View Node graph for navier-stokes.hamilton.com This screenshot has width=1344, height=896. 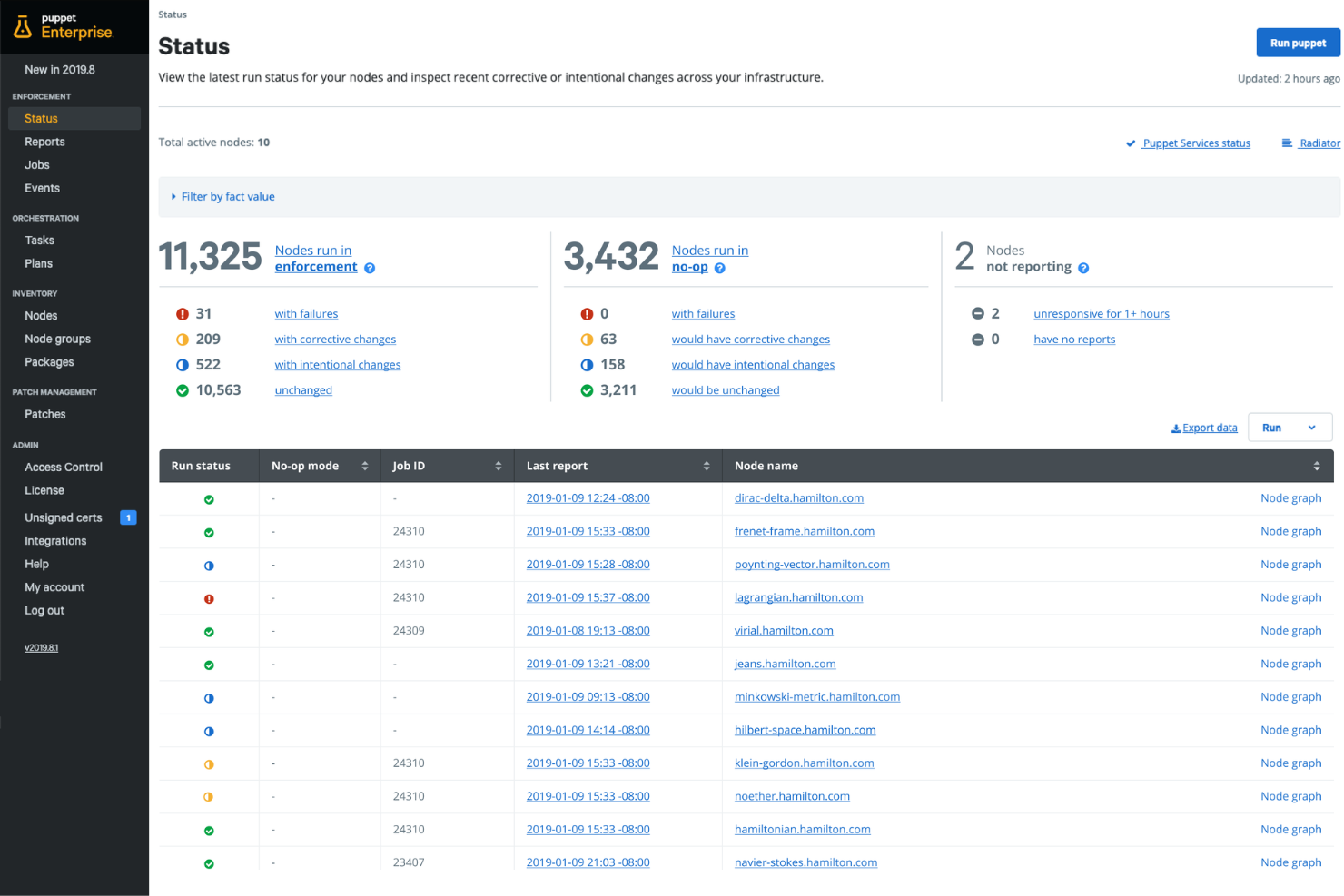pyautogui.click(x=1290, y=862)
